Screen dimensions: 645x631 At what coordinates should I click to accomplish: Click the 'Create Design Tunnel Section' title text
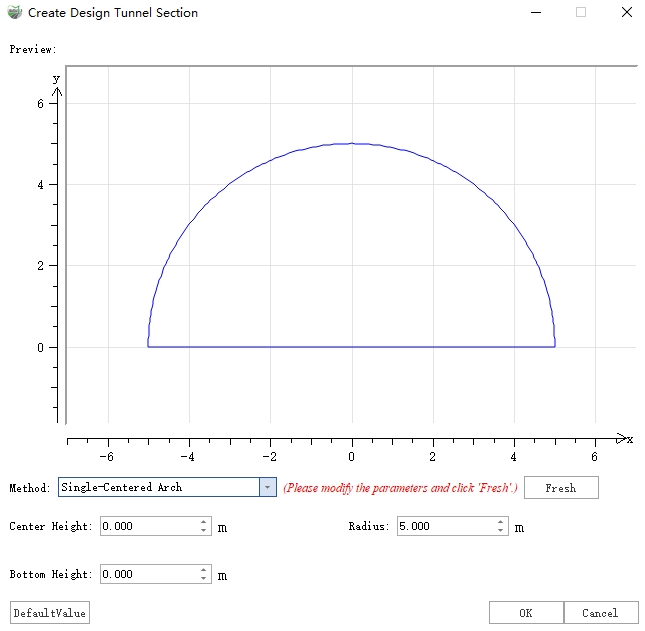tap(113, 13)
